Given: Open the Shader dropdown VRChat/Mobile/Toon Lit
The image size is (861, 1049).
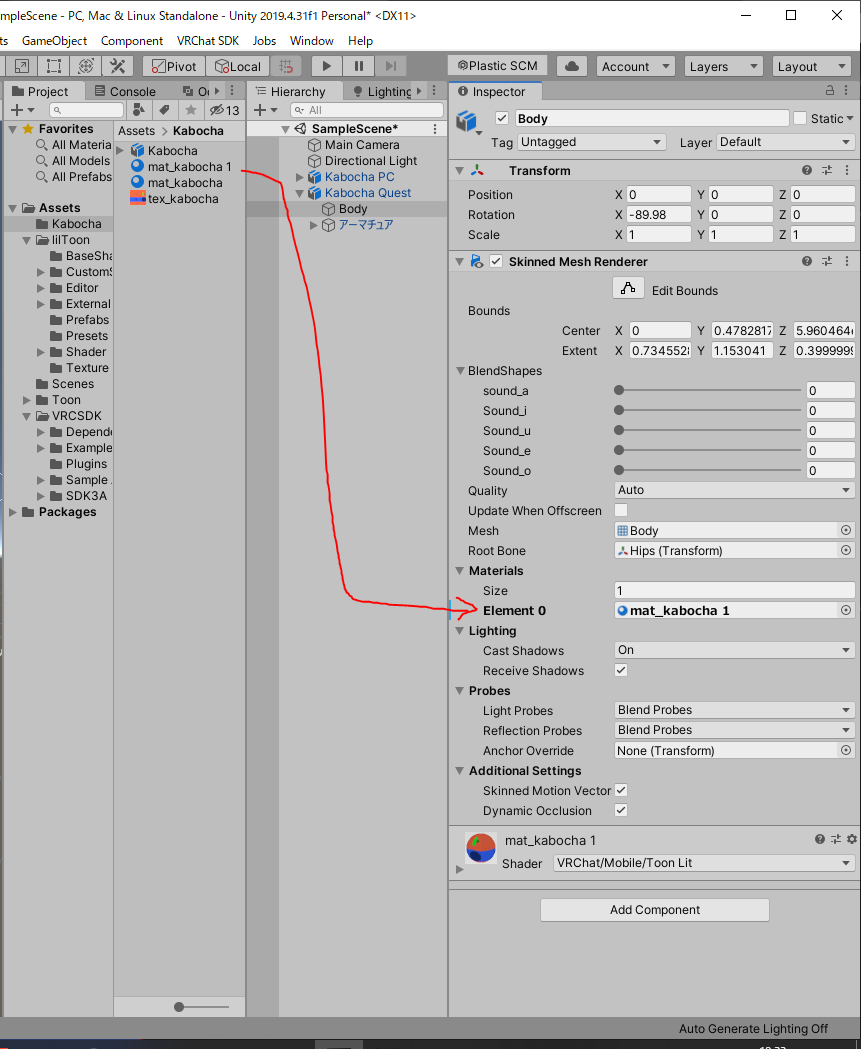Looking at the screenshot, I should 704,863.
